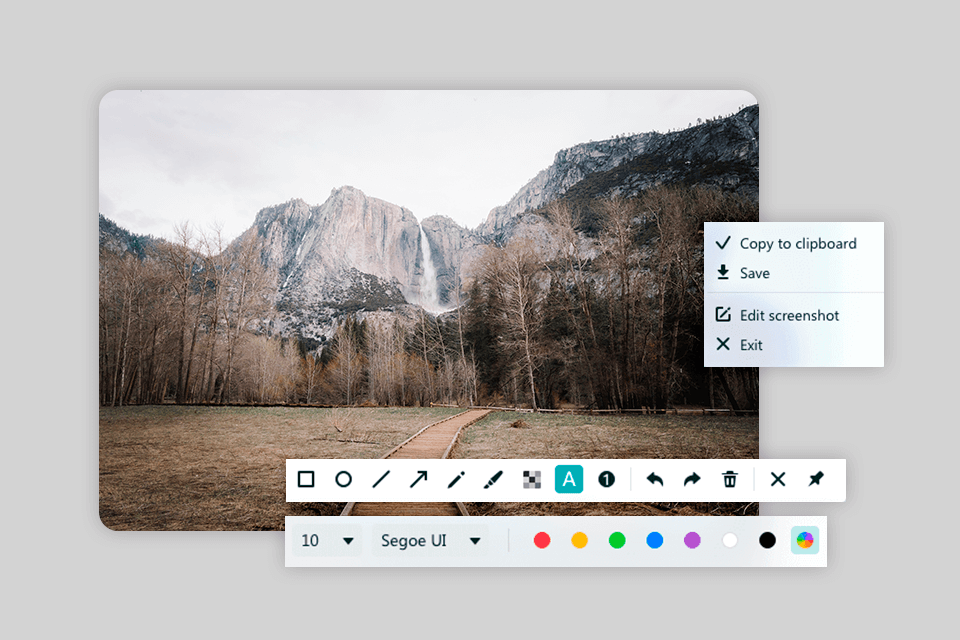Select the Pencil freehand tool

click(x=456, y=479)
